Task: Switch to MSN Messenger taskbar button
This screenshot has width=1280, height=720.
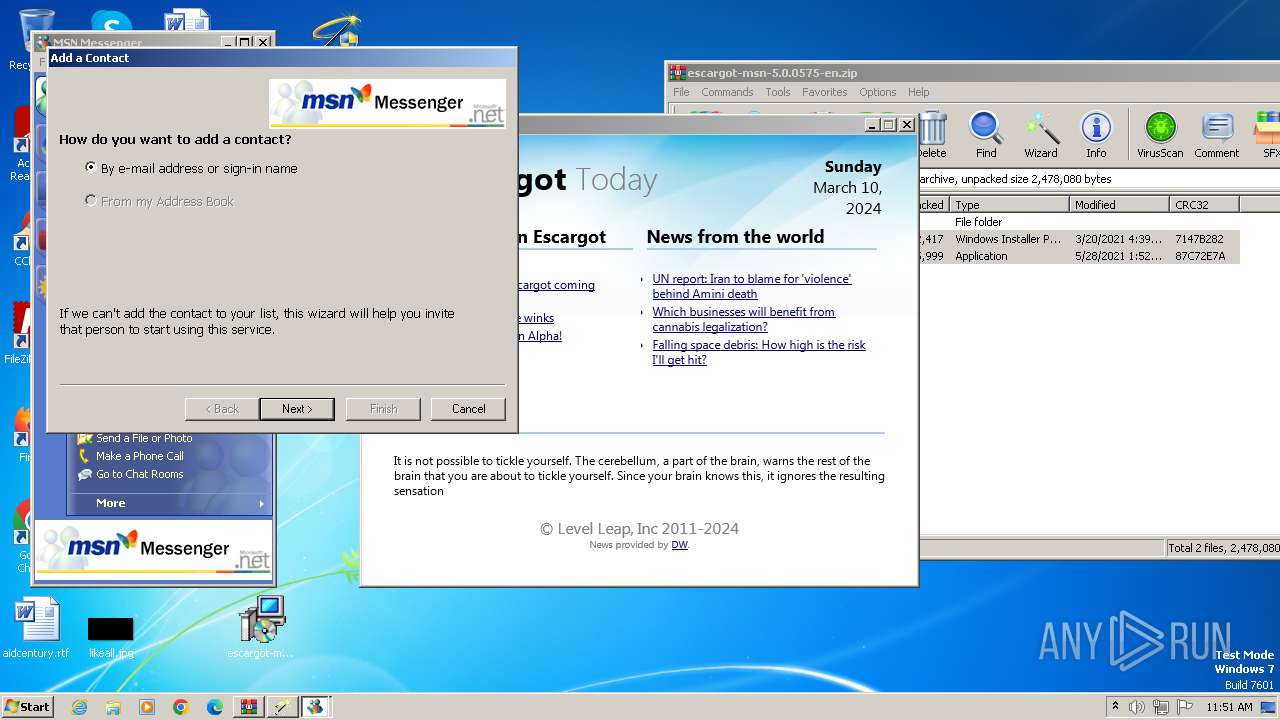Action: [315, 707]
